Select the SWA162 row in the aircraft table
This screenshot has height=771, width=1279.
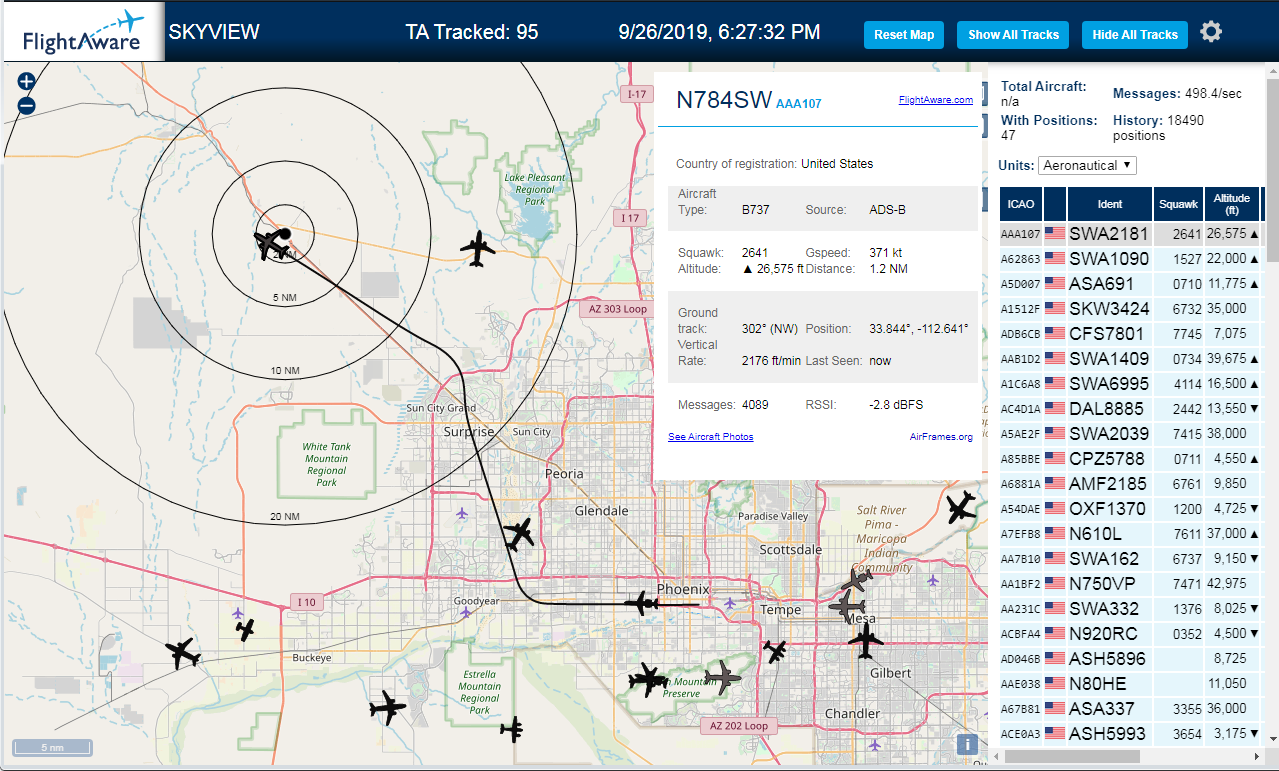pos(1130,559)
